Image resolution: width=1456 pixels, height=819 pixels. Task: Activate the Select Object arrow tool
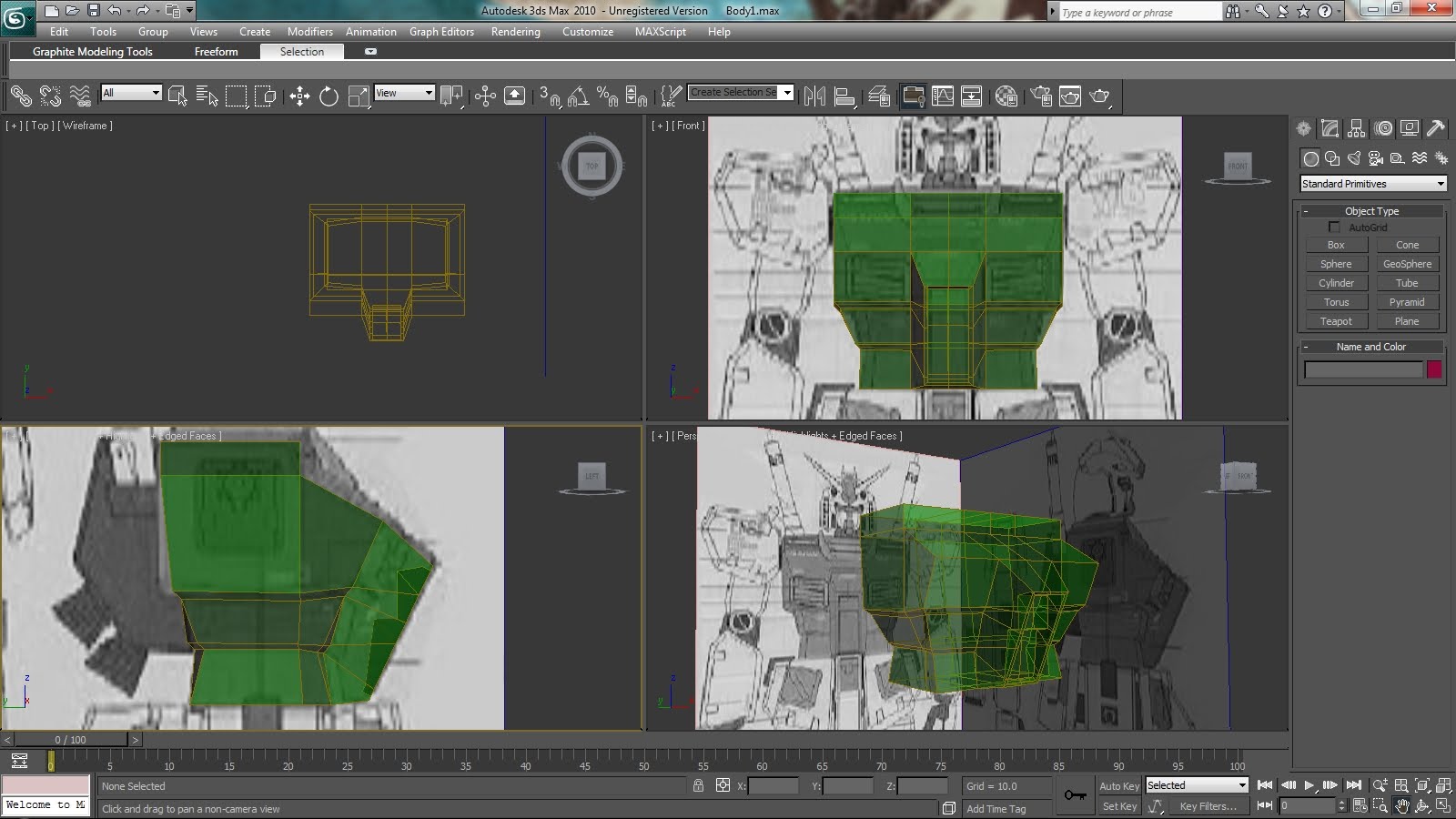click(177, 96)
